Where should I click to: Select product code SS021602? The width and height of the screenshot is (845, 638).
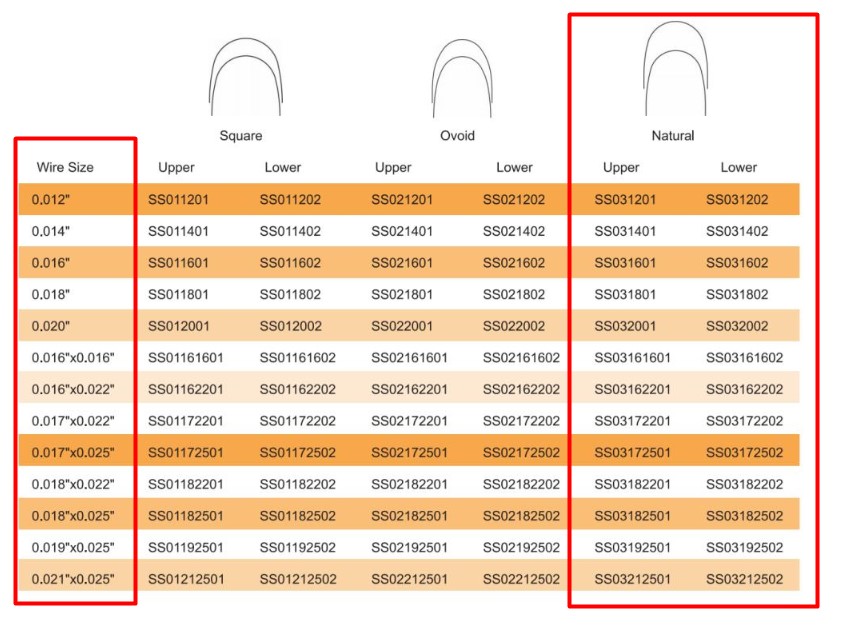514,263
